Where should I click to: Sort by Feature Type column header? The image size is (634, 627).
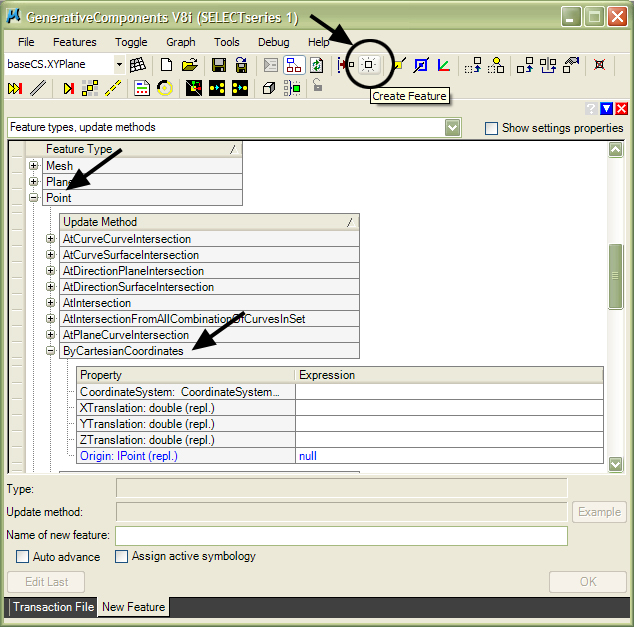134,149
